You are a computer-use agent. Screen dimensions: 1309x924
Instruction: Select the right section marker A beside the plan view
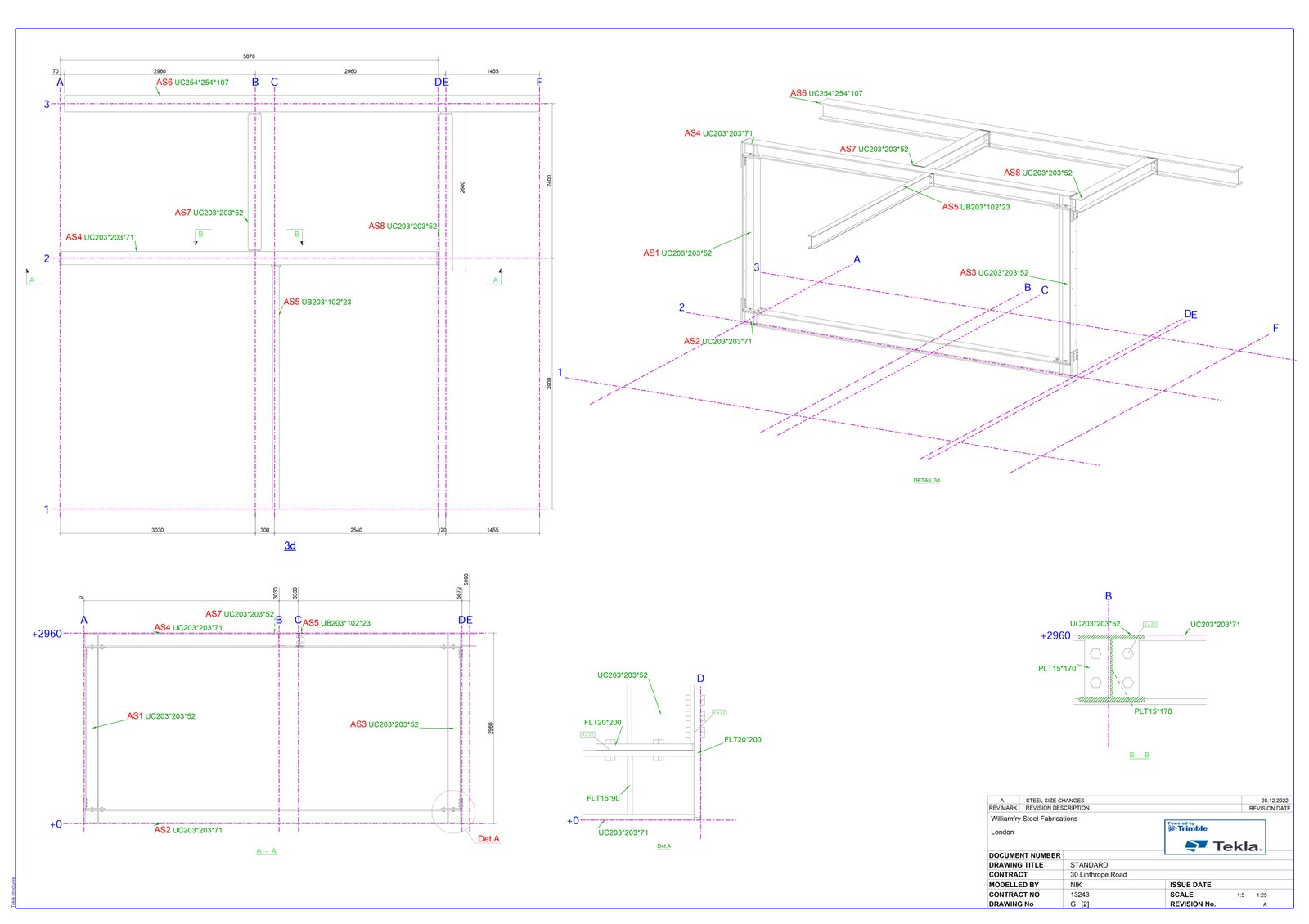[x=495, y=280]
